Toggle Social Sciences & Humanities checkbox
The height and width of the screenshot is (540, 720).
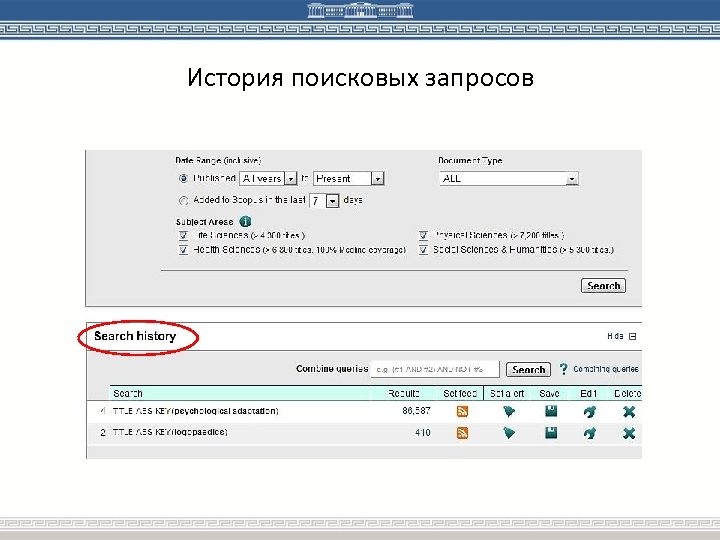(423, 250)
